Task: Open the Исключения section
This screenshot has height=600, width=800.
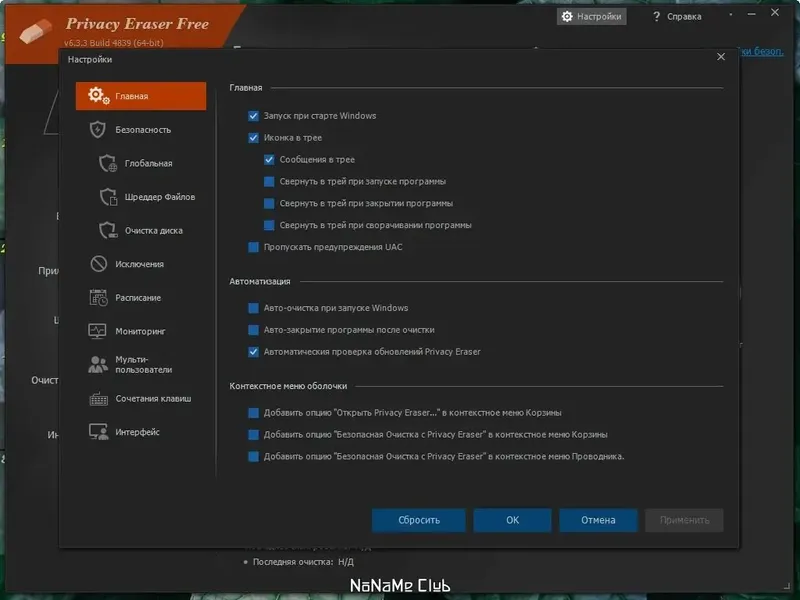Action: [x=141, y=264]
